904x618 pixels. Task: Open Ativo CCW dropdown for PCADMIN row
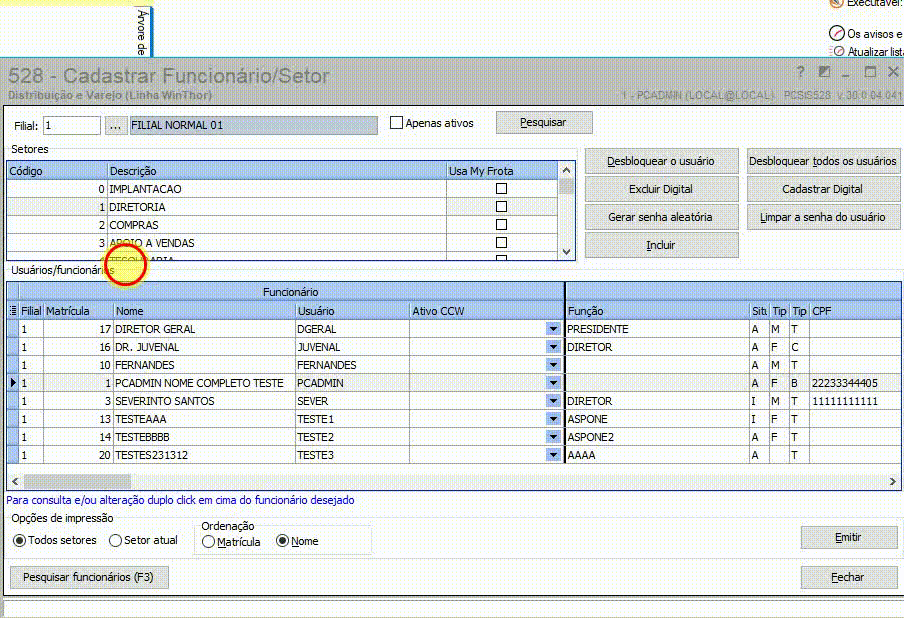pyautogui.click(x=553, y=382)
